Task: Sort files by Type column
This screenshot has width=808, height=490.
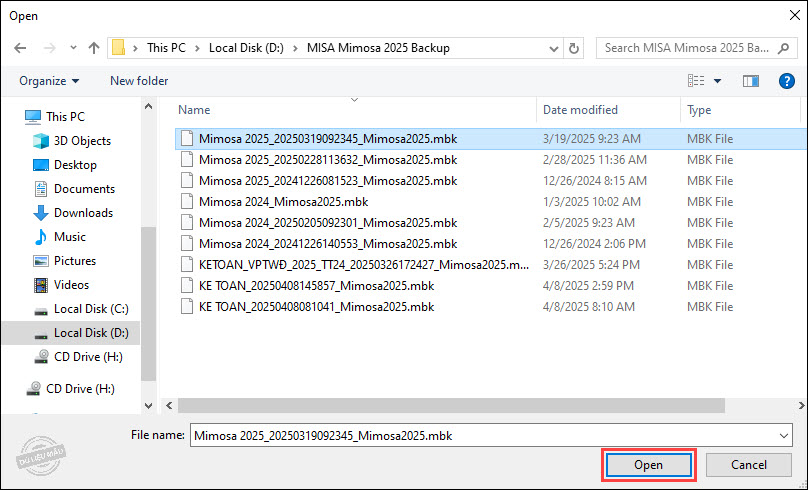Action: coord(699,110)
